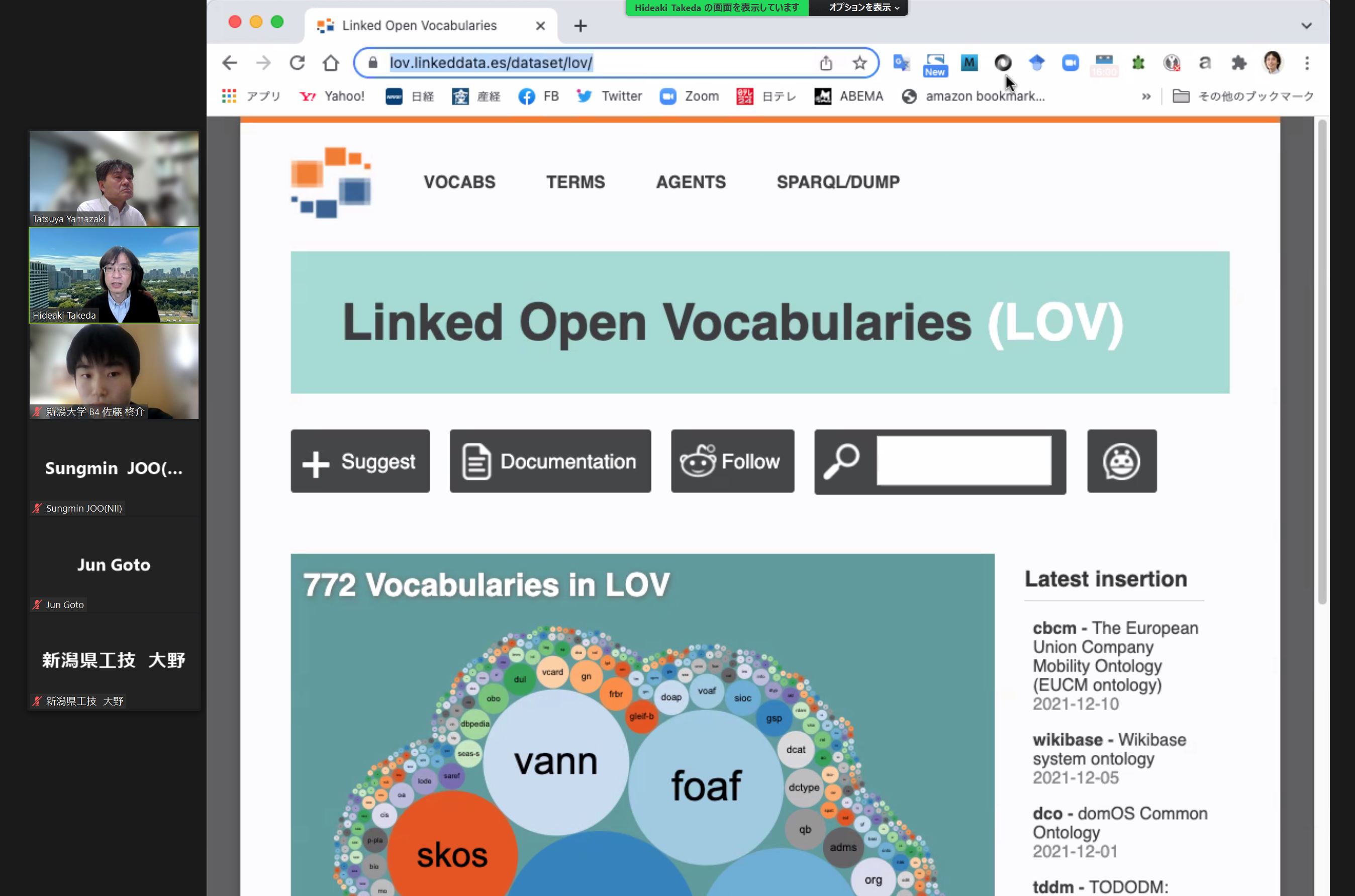Viewport: 1355px width, 896px height.
Task: Open the Apps grid bookmark icon
Action: pyautogui.click(x=229, y=96)
